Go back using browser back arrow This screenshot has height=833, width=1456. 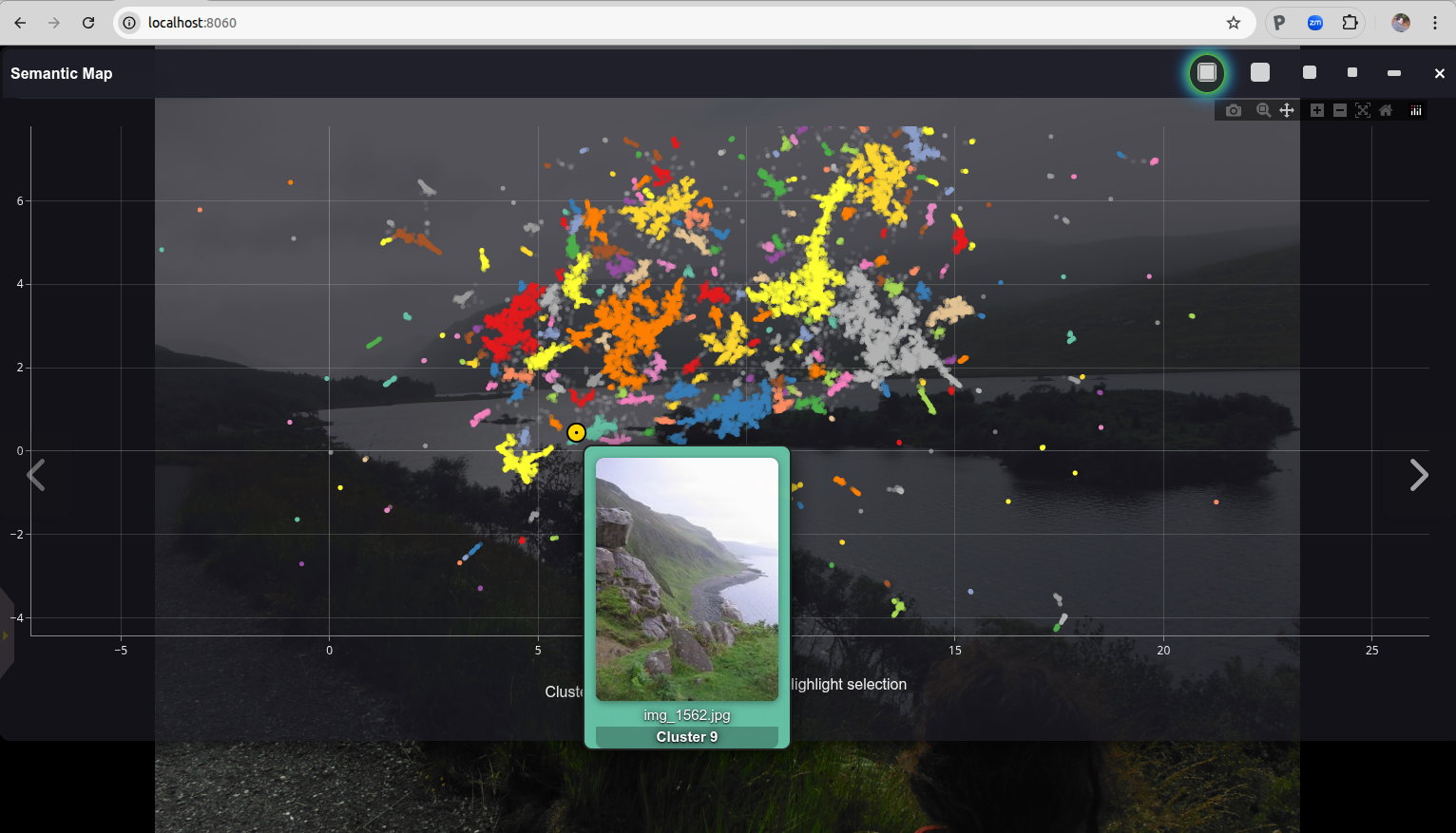20,23
